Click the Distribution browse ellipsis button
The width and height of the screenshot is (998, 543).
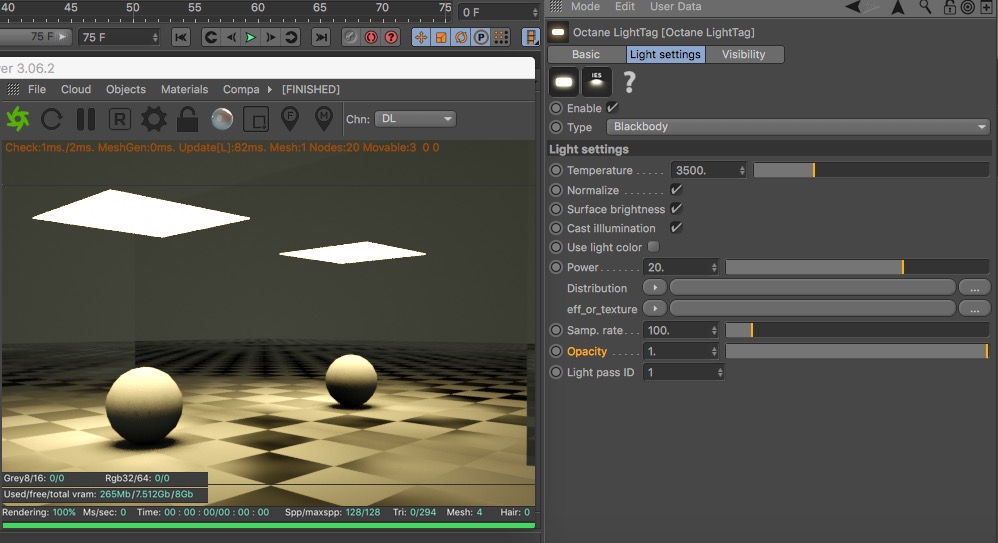coord(974,288)
